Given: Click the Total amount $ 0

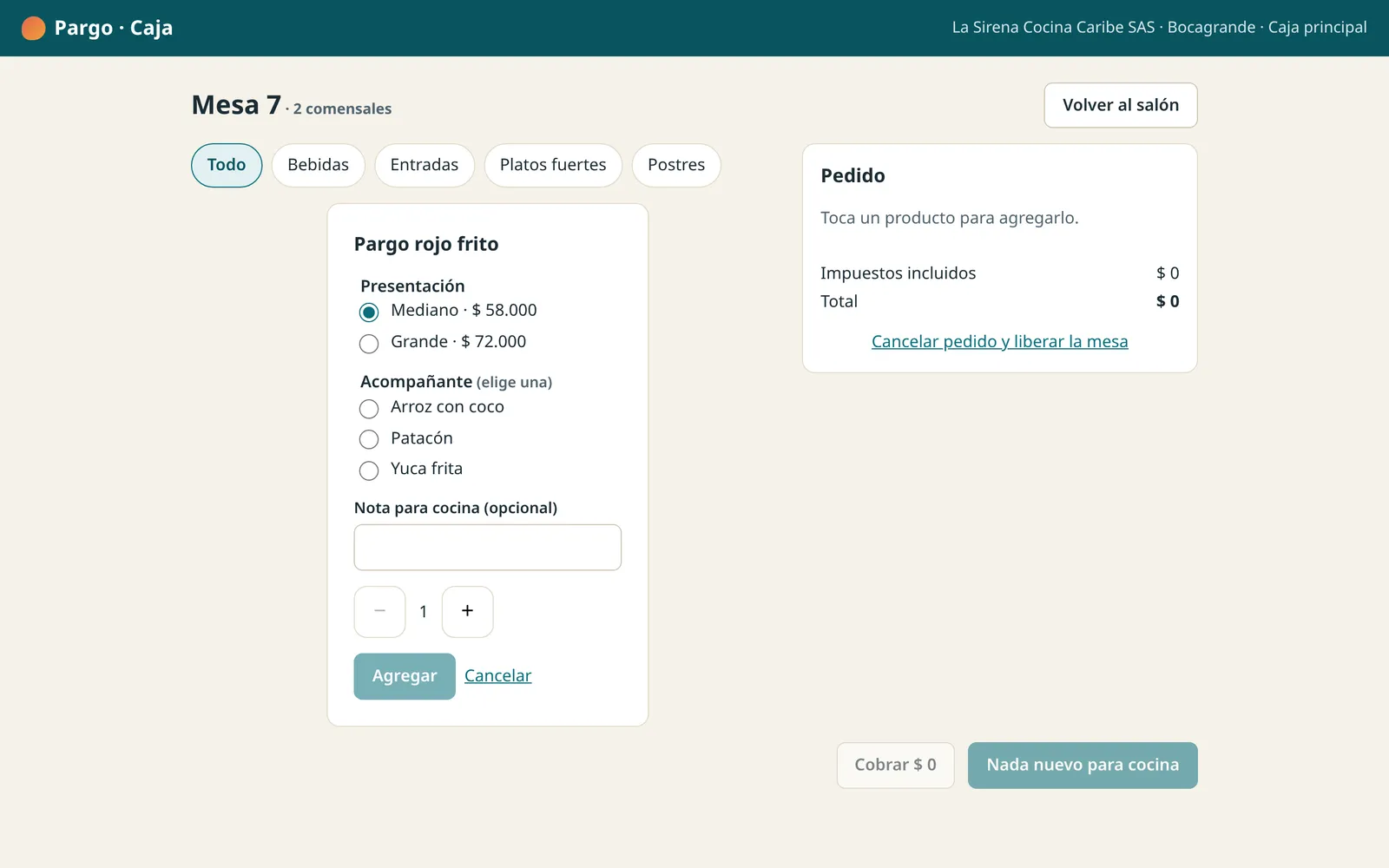Looking at the screenshot, I should click(x=1168, y=301).
